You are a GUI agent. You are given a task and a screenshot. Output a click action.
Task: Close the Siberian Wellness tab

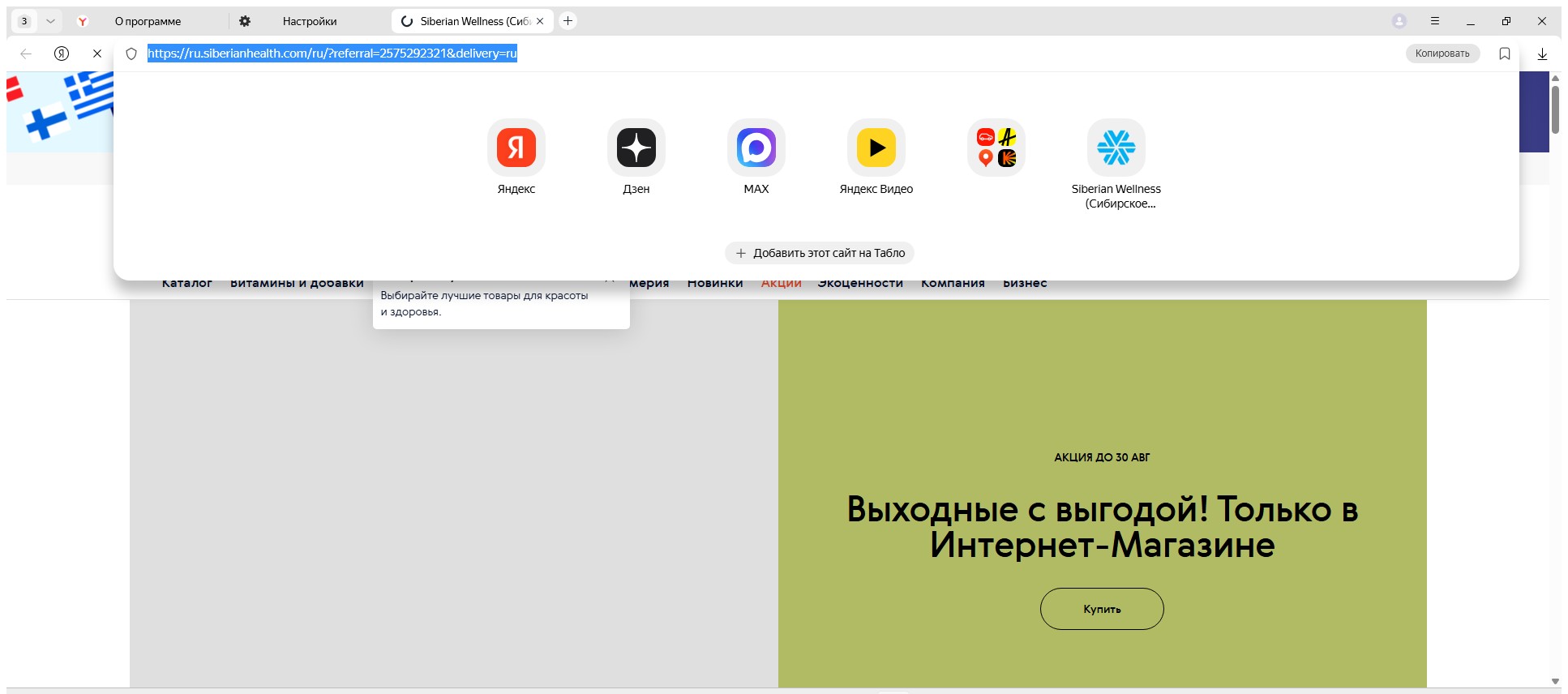pos(540,21)
